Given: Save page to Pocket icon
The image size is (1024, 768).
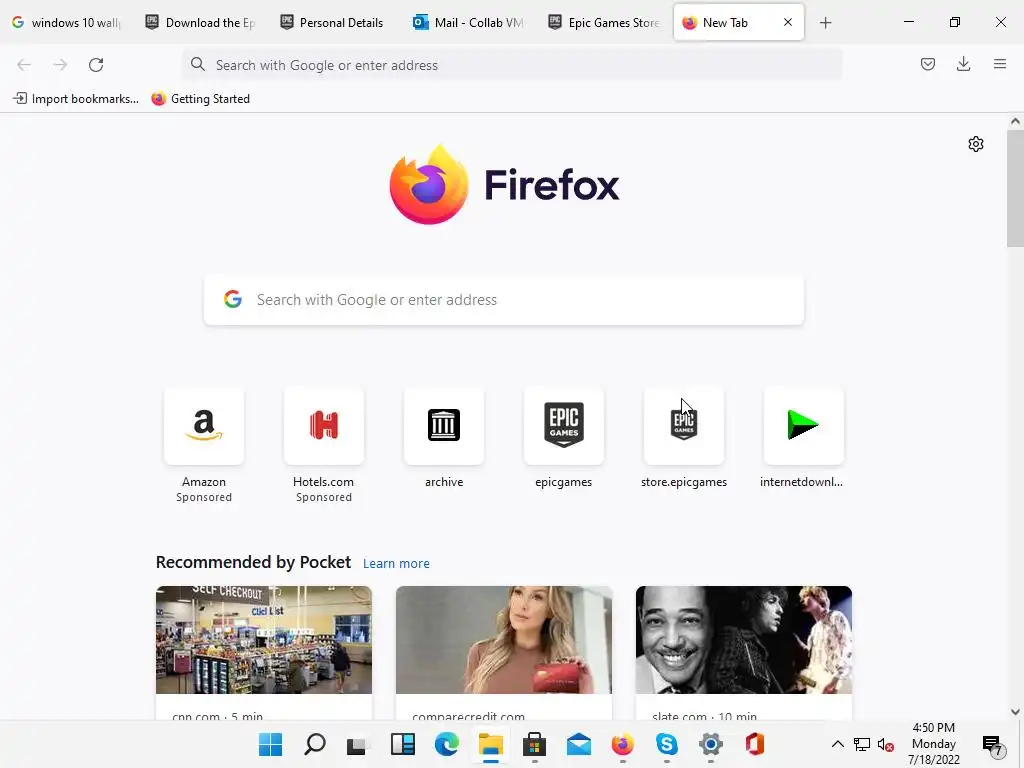Looking at the screenshot, I should [927, 64].
